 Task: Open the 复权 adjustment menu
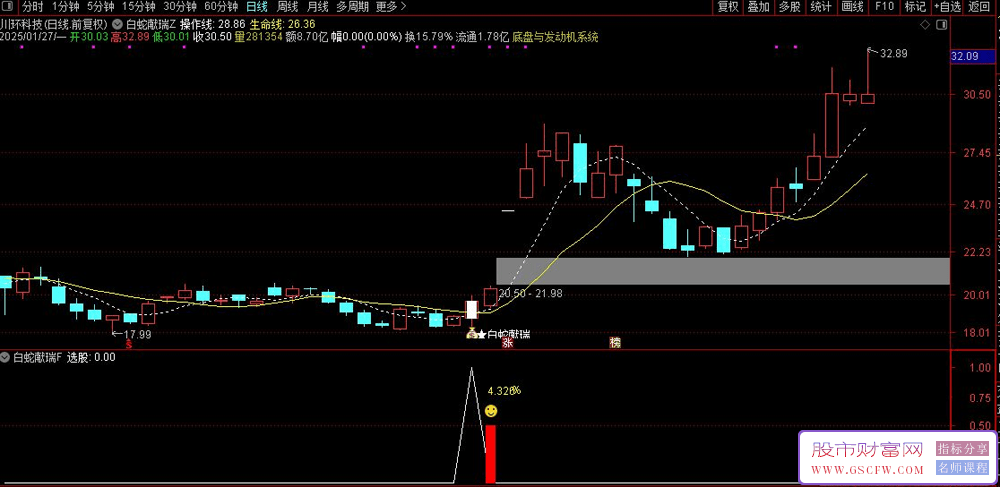(x=728, y=7)
